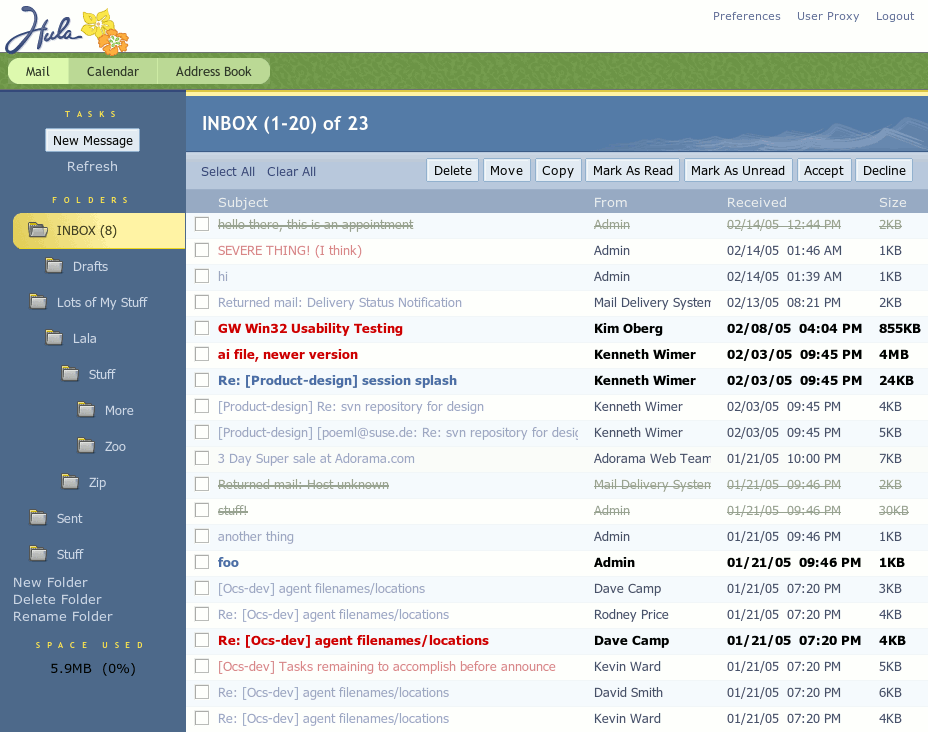
Task: Open the message titled 'hi'
Action: [223, 276]
